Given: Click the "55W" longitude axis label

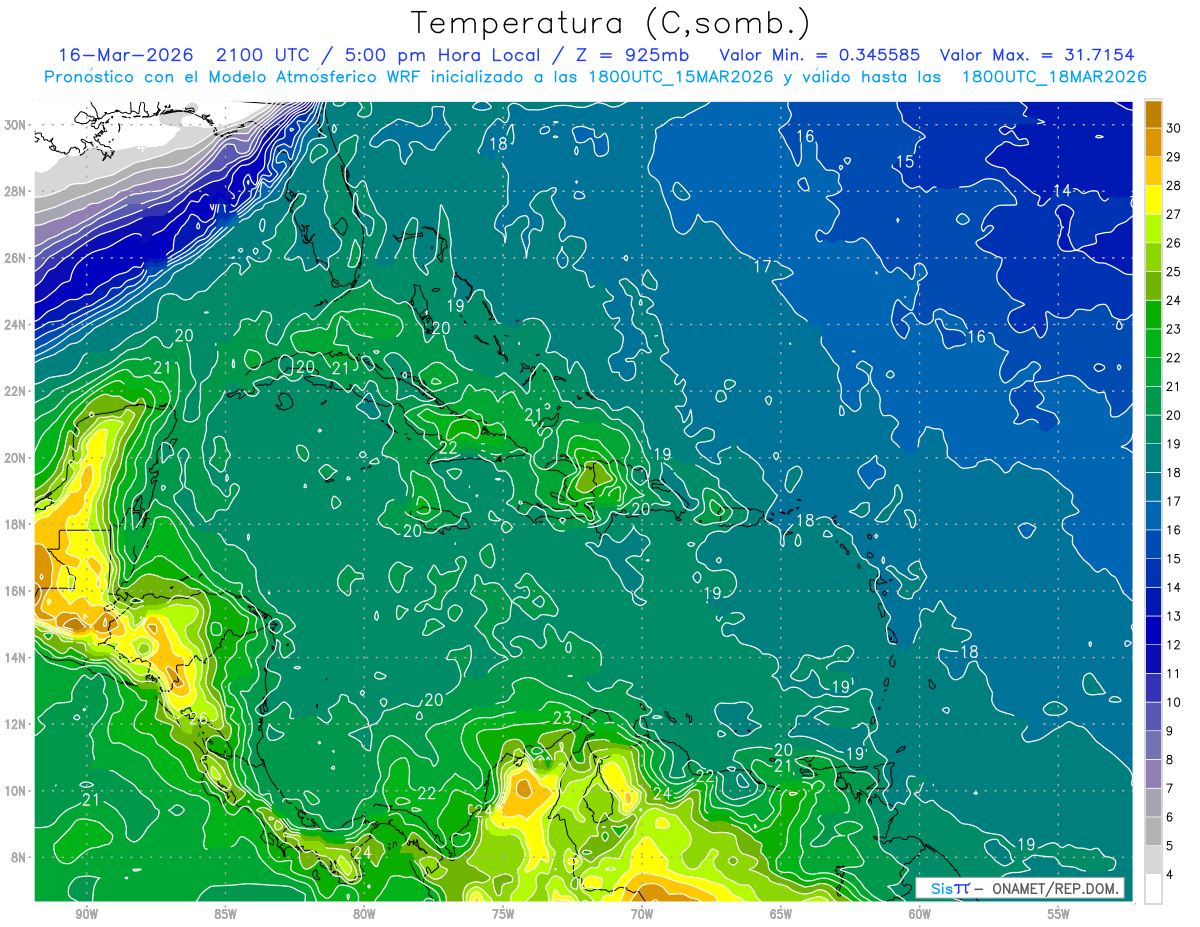Looking at the screenshot, I should [1059, 915].
